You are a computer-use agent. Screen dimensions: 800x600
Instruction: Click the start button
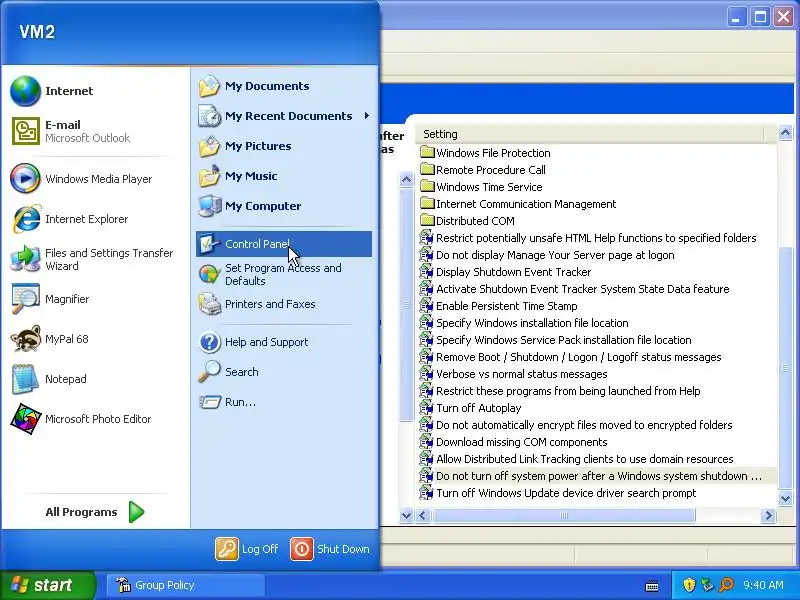tap(48, 585)
